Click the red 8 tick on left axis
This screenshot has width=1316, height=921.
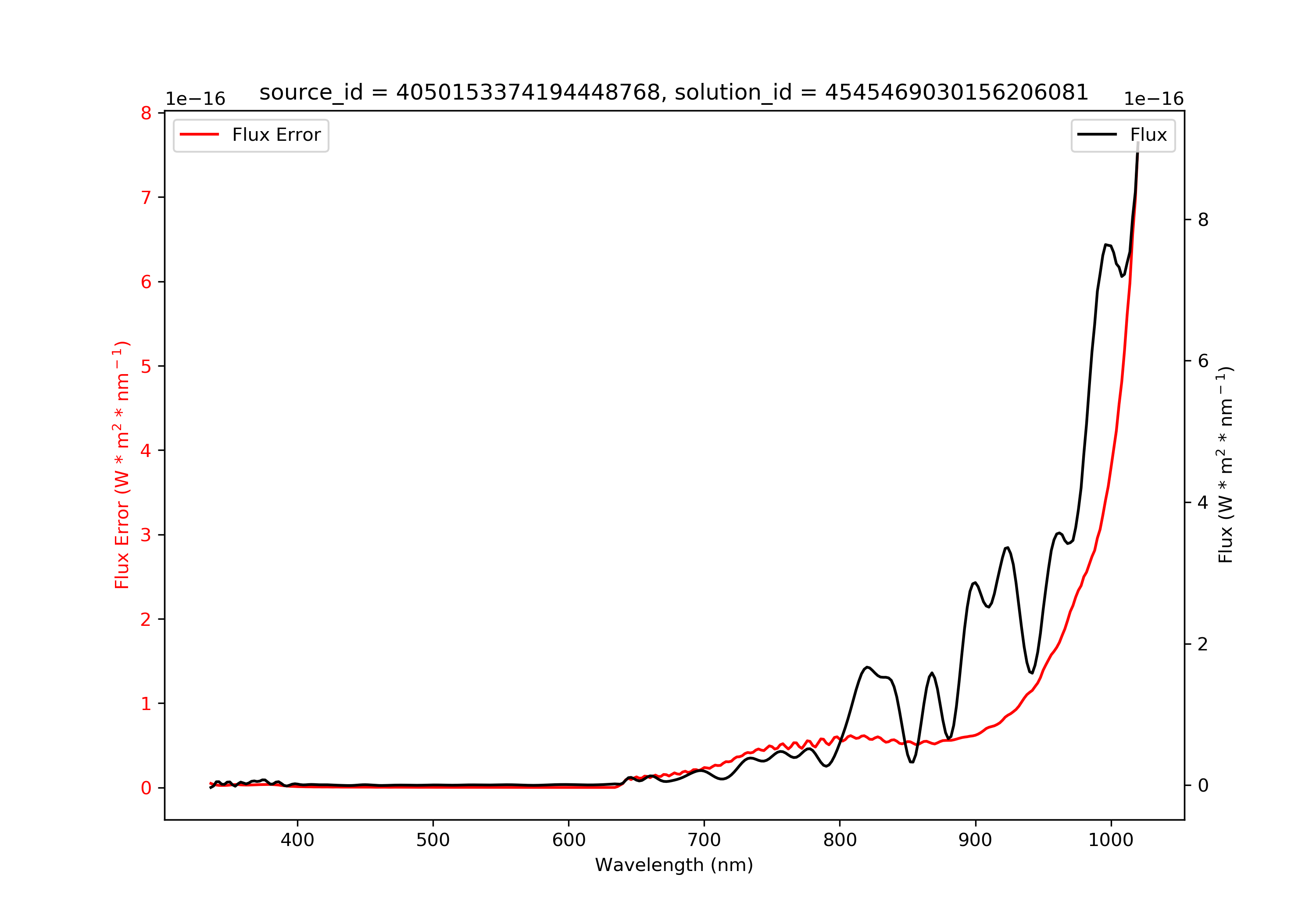tap(146, 114)
